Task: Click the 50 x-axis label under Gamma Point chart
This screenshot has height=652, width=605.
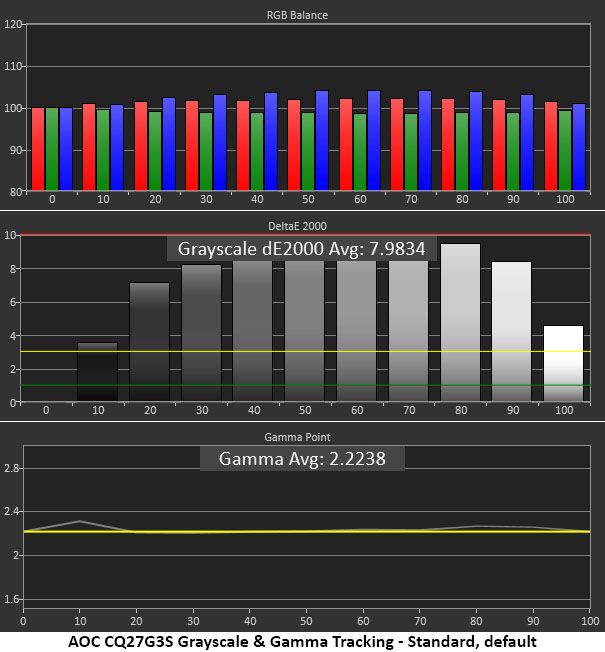Action: click(x=306, y=621)
